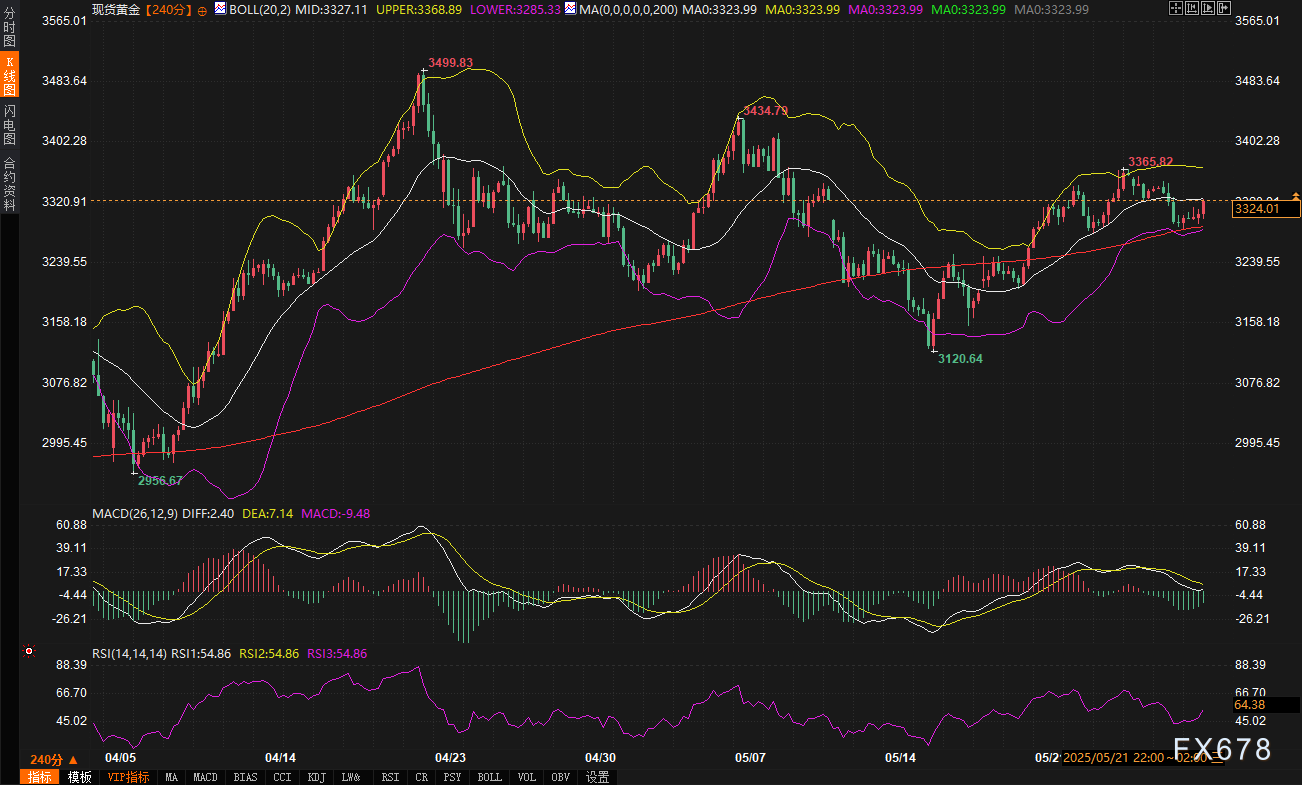The width and height of the screenshot is (1302, 785).
Task: Click the RSI button in indicator bar
Action: 390,777
